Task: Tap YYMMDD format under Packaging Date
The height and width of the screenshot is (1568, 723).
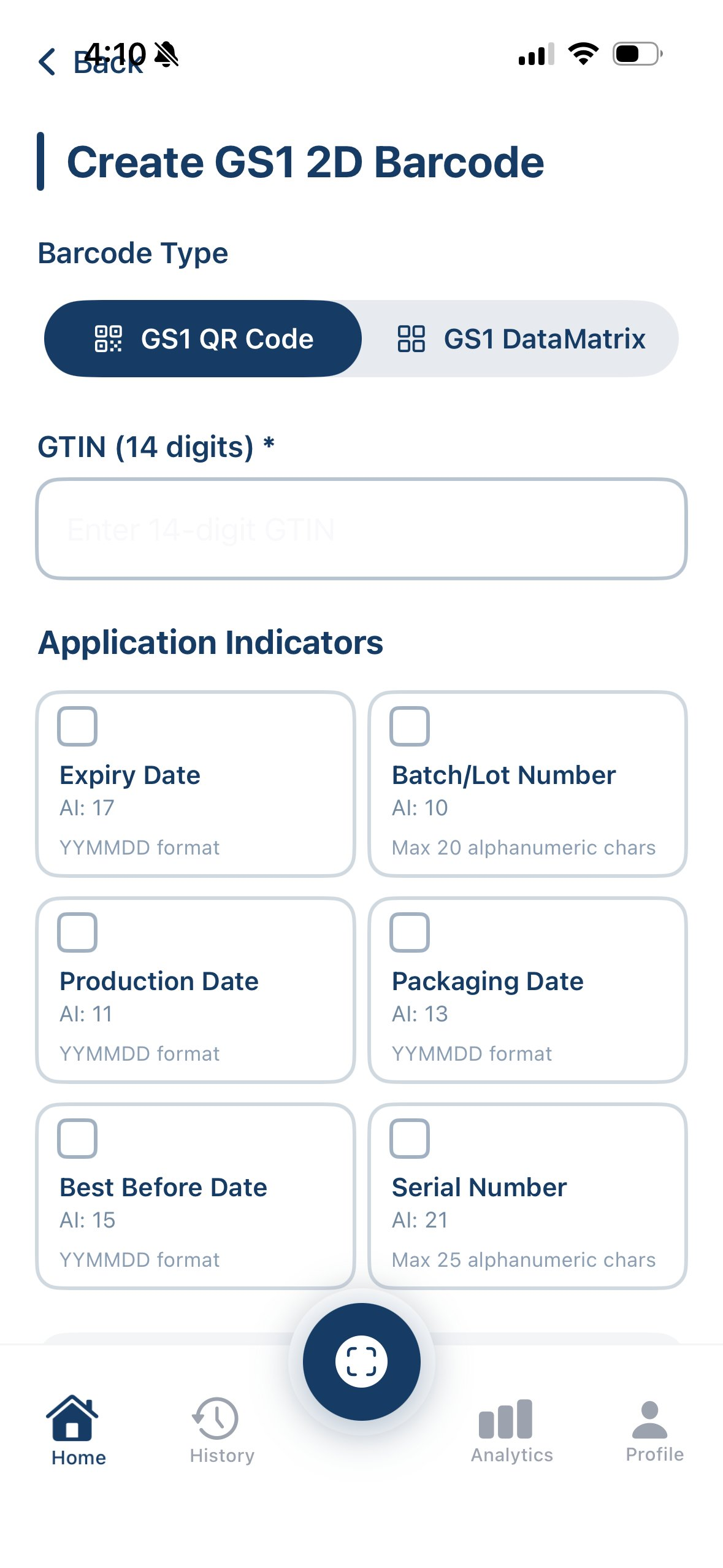Action: 472,1054
